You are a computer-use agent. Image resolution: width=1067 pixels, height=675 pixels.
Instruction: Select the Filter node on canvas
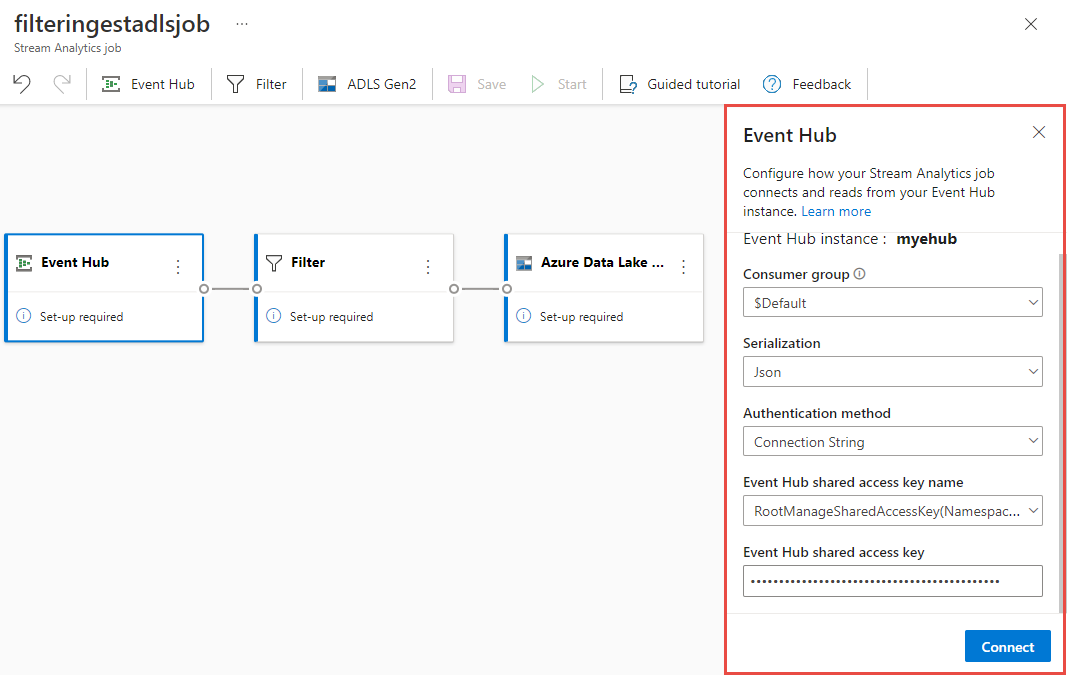354,288
